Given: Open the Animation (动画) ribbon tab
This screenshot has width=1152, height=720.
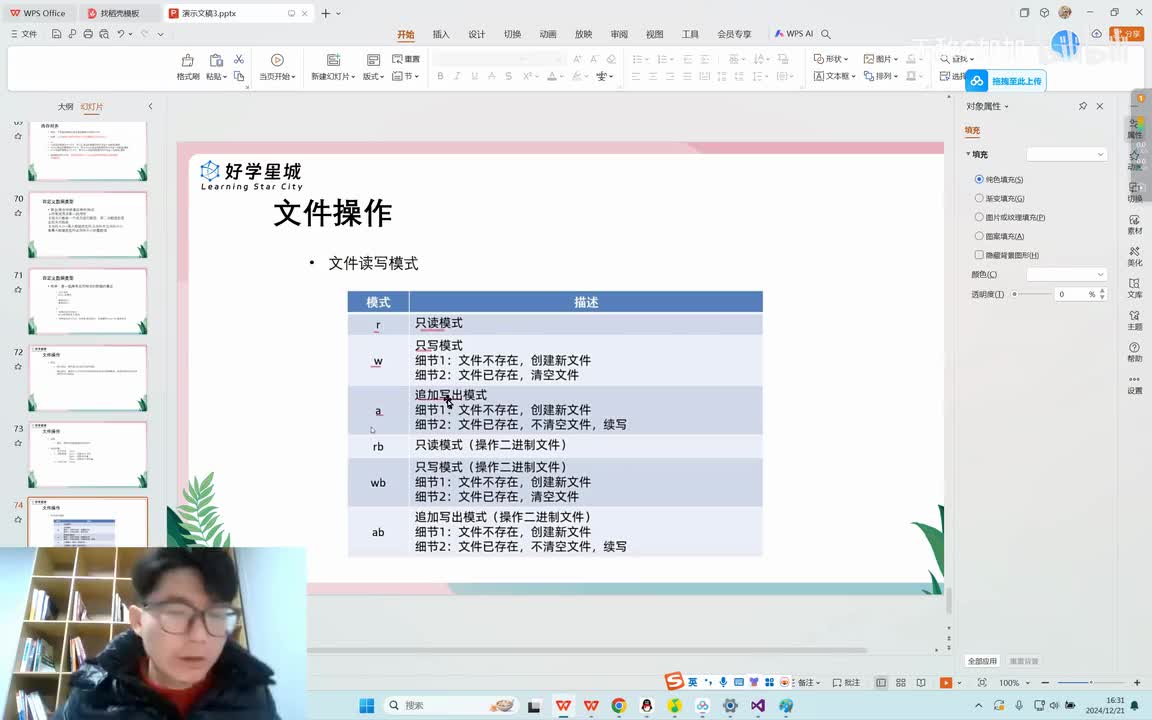Looking at the screenshot, I should (548, 35).
